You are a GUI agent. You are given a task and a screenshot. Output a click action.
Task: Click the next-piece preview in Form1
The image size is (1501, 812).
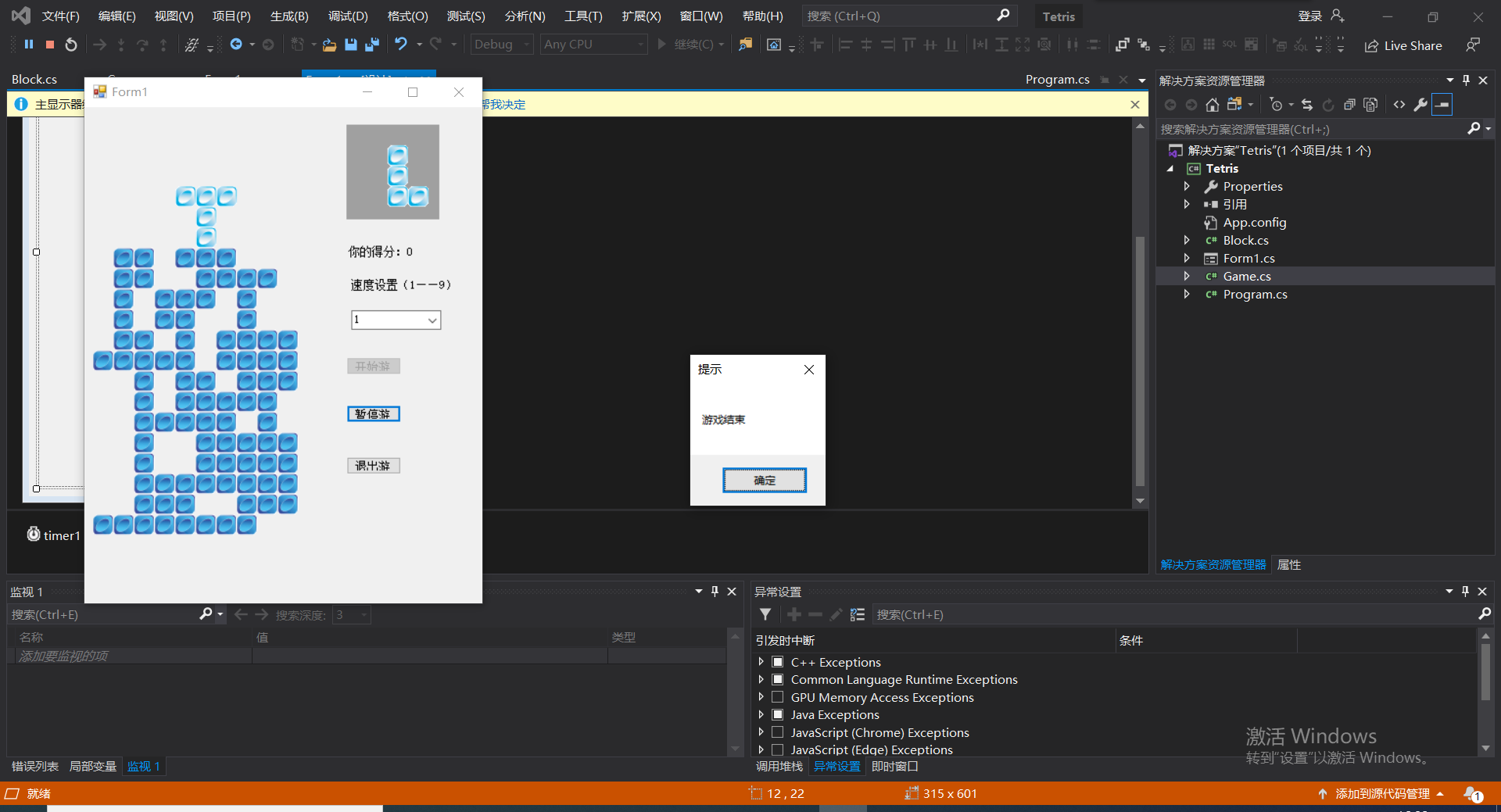pos(392,172)
